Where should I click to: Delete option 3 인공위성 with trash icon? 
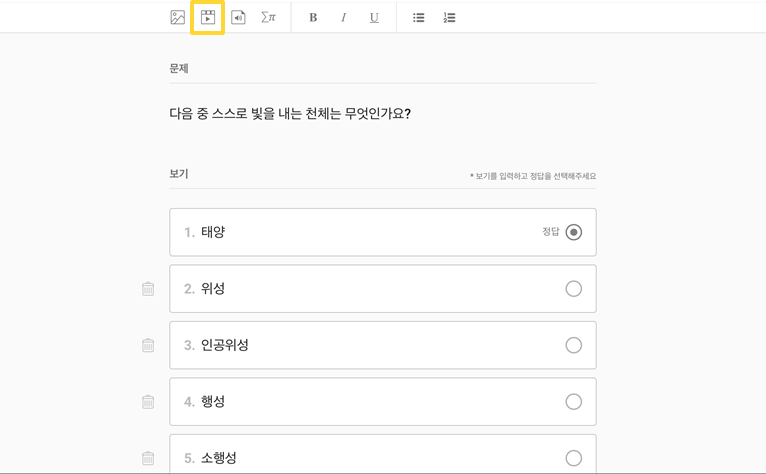(148, 345)
